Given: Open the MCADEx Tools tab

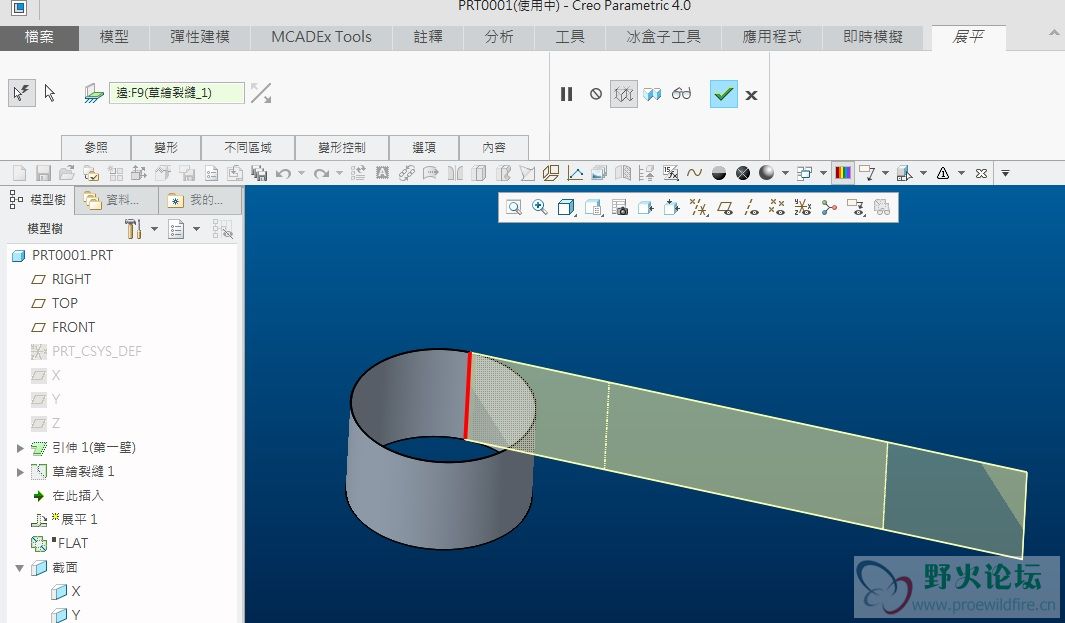Looking at the screenshot, I should (x=321, y=37).
